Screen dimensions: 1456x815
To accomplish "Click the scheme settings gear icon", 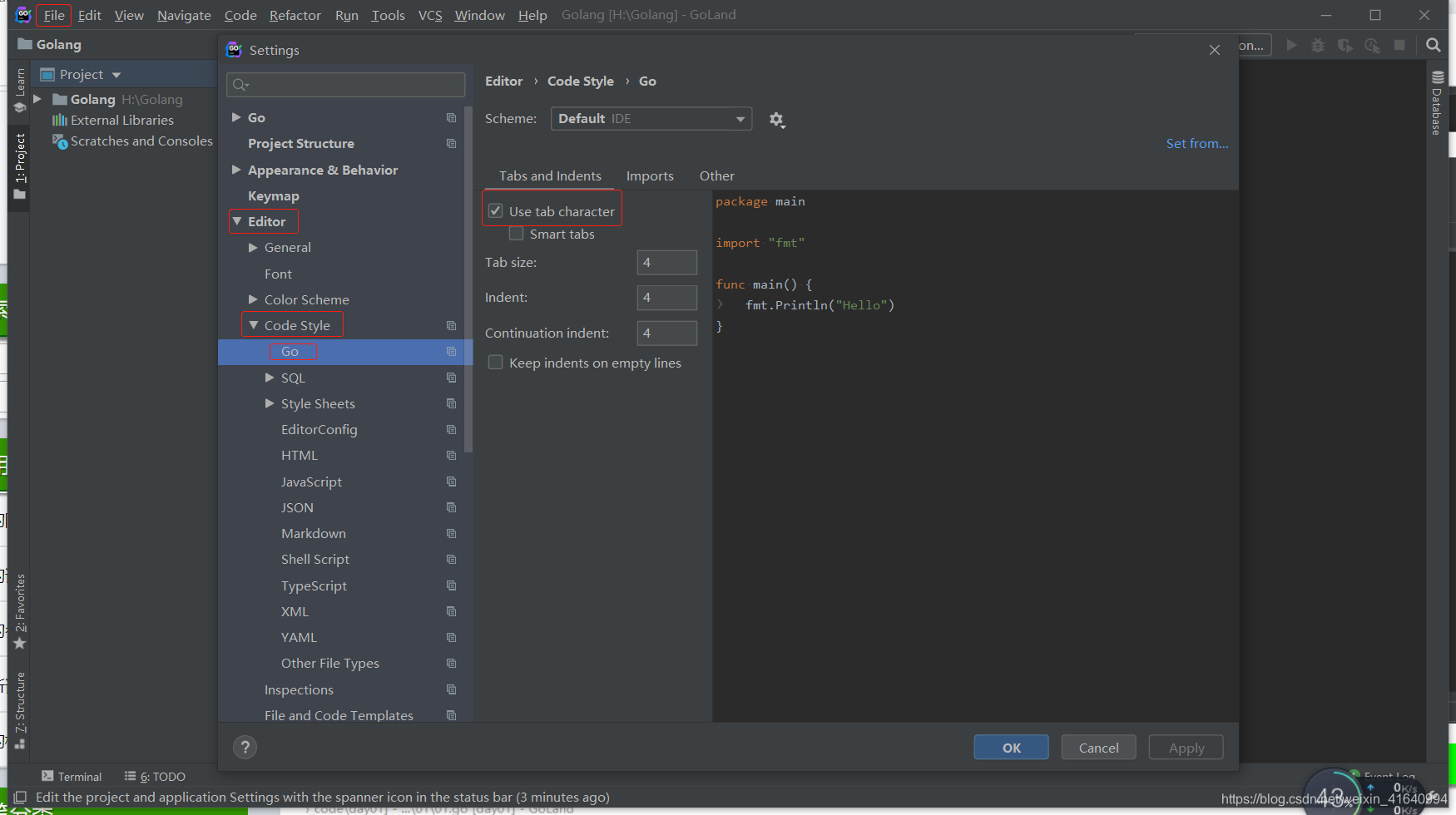I will (776, 120).
